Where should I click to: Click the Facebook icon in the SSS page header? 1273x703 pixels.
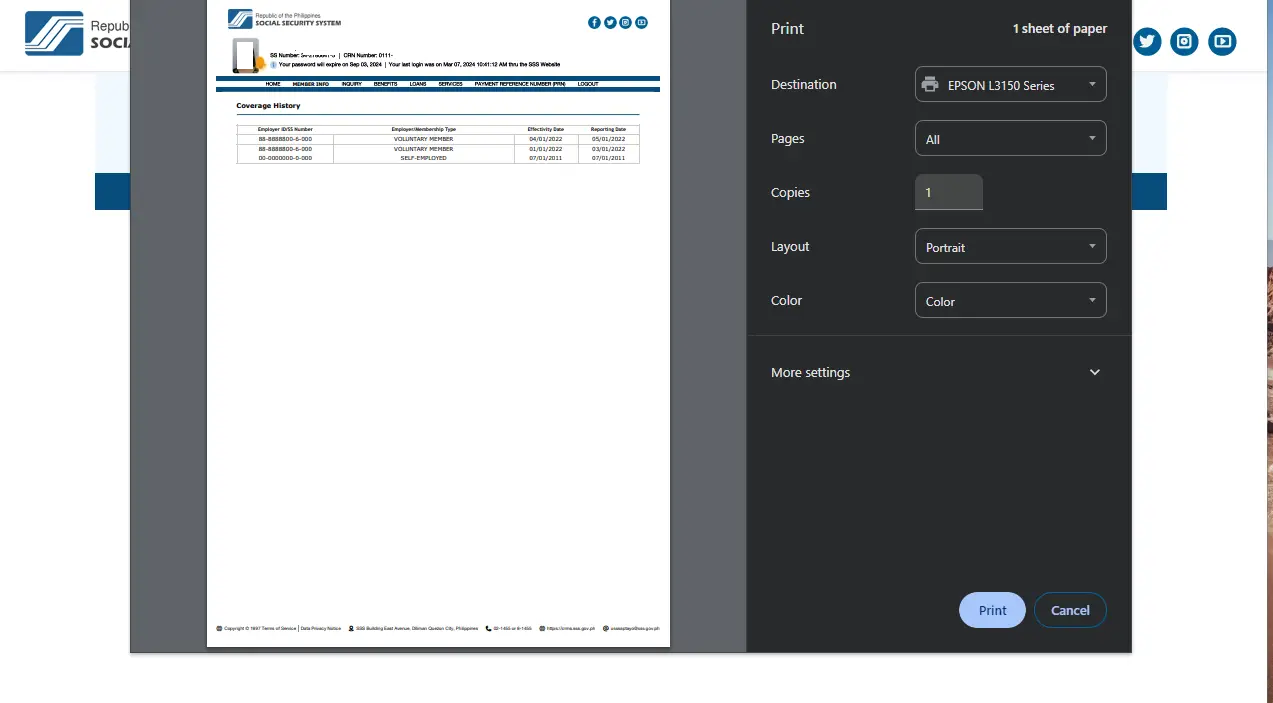[x=594, y=22]
